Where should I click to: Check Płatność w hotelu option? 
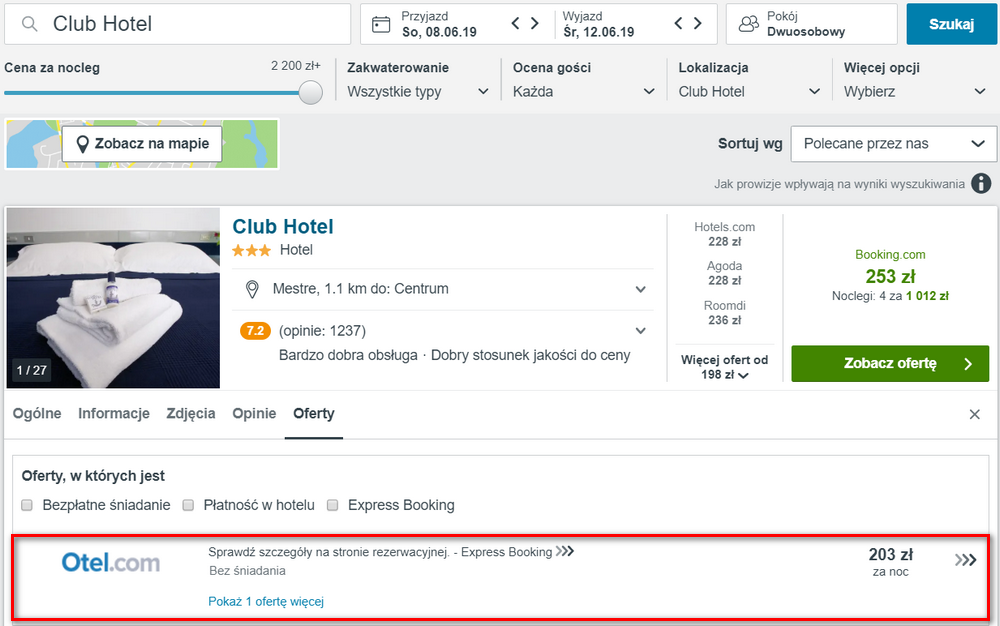coord(188,505)
